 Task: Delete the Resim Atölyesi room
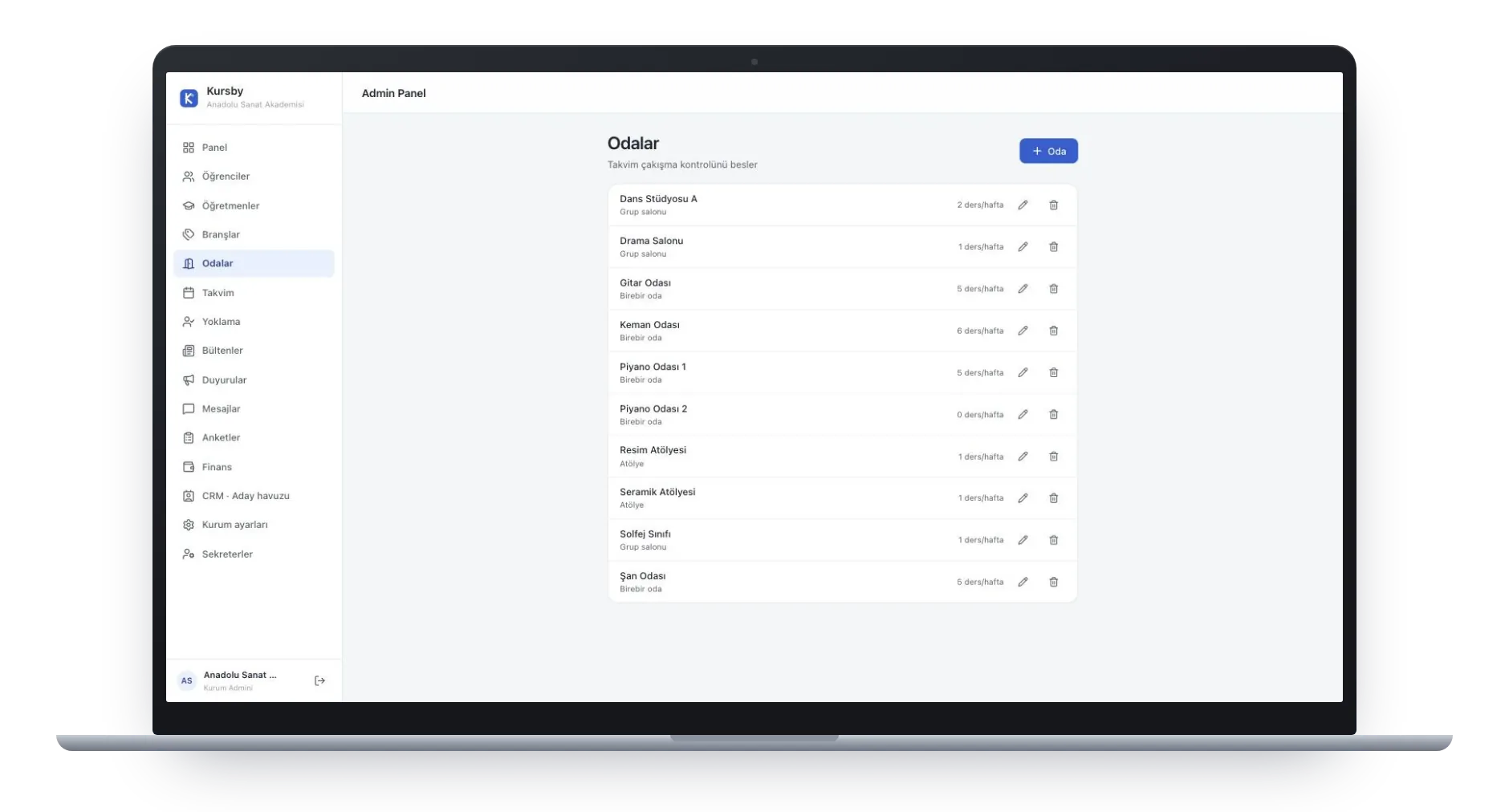pyautogui.click(x=1053, y=457)
